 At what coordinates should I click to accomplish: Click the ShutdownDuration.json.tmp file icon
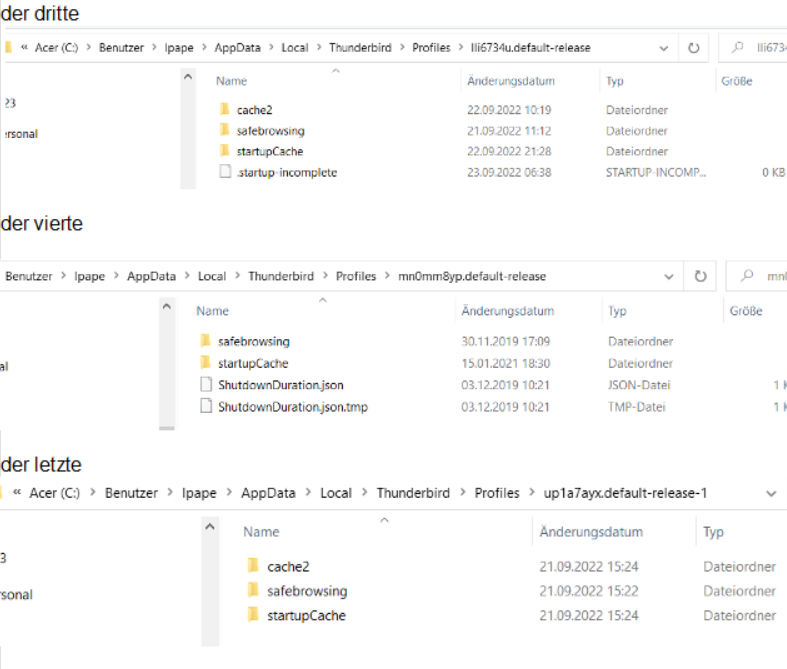(x=206, y=406)
